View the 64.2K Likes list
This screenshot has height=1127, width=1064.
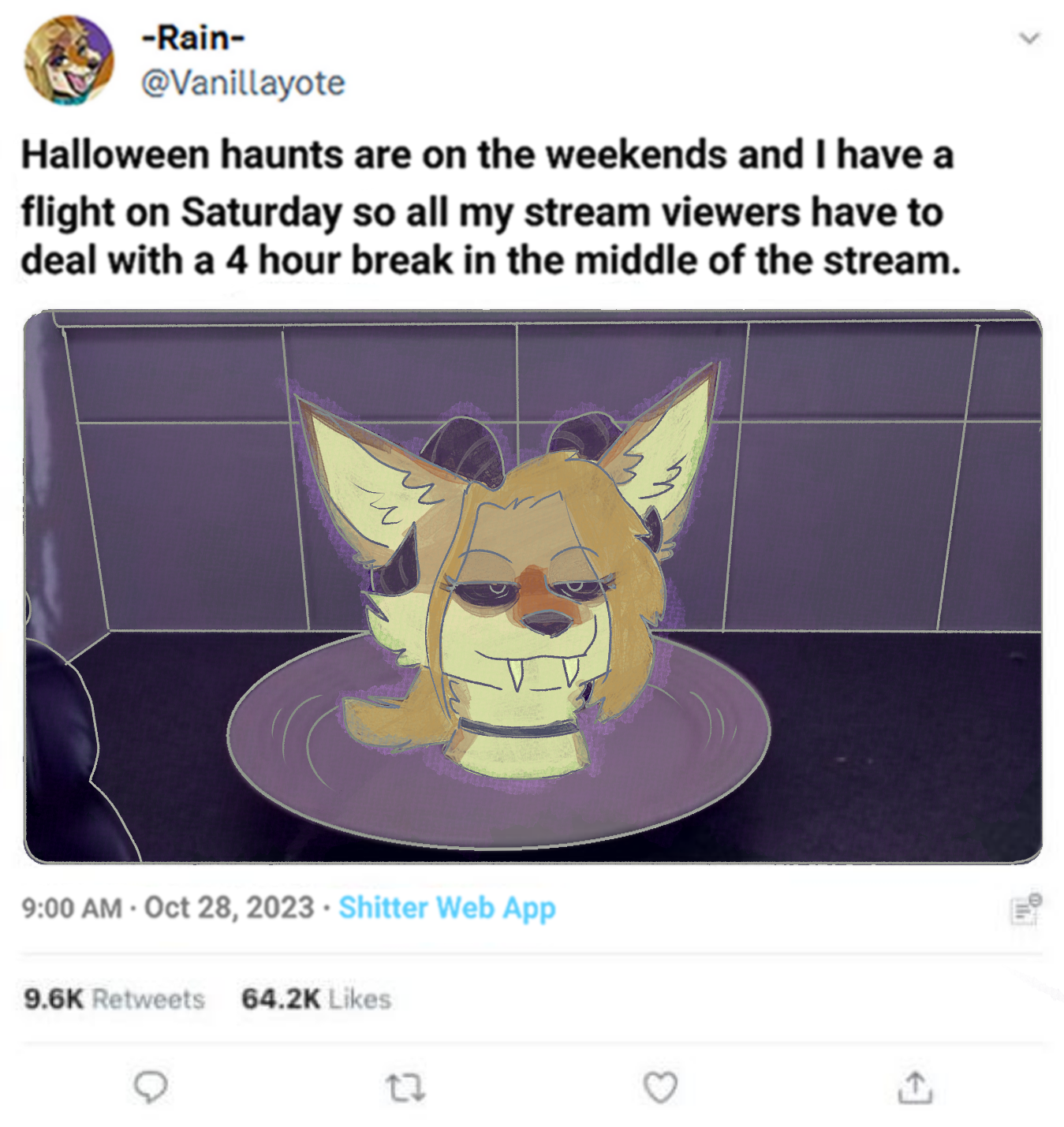click(315, 999)
